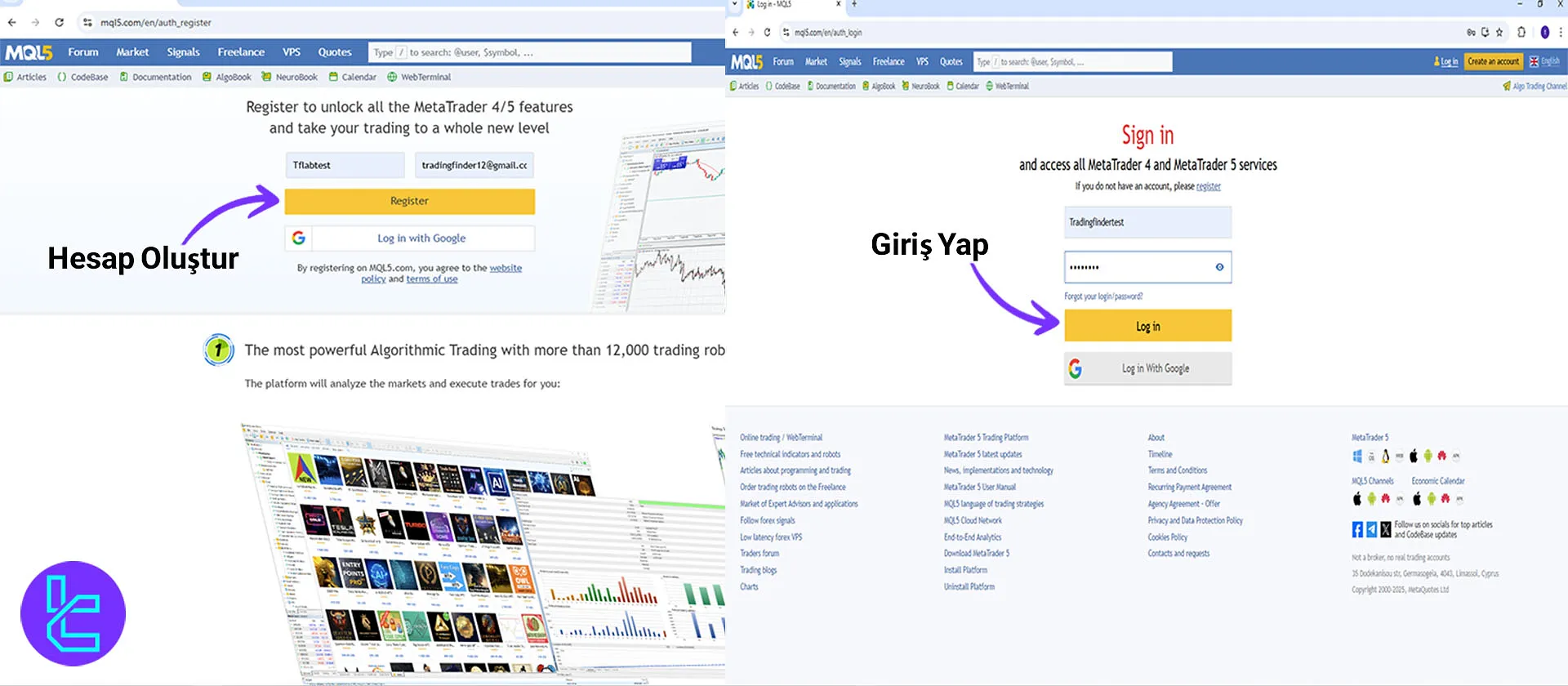Screen dimensions: 1568x686
Task: Open the English language selector
Action: [1544, 62]
